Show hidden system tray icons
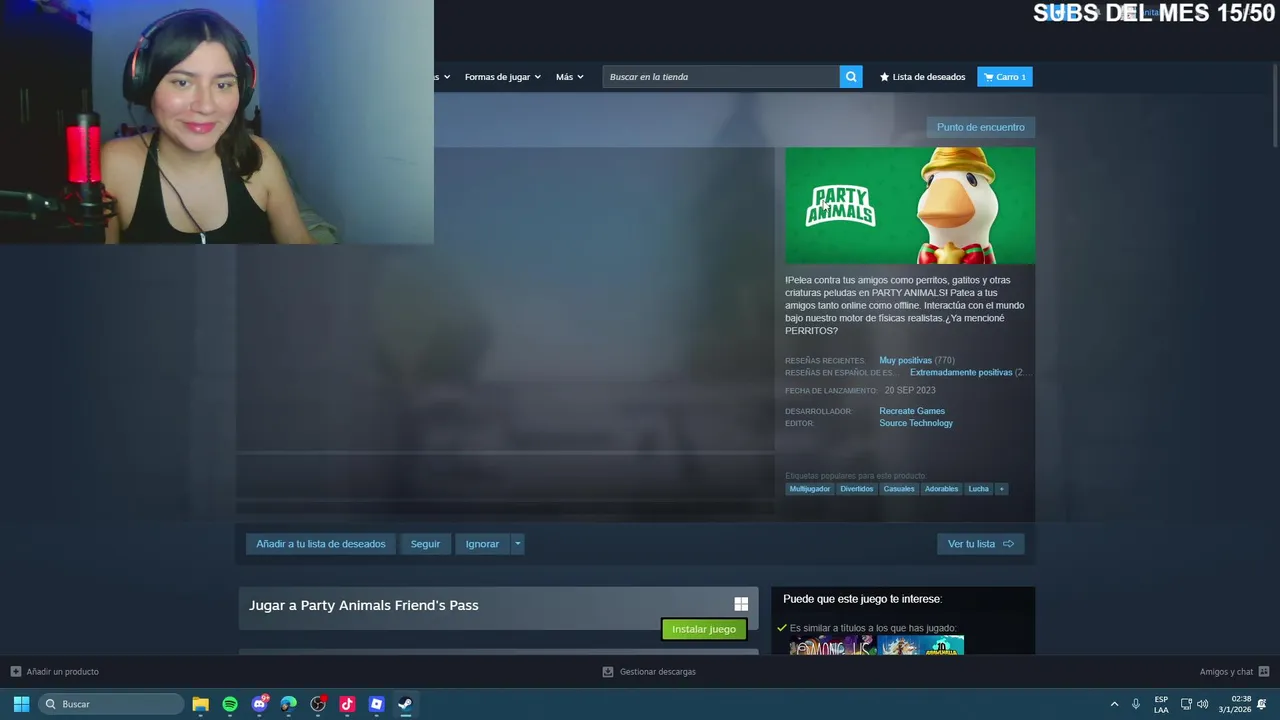The width and height of the screenshot is (1280, 720). (x=1114, y=704)
